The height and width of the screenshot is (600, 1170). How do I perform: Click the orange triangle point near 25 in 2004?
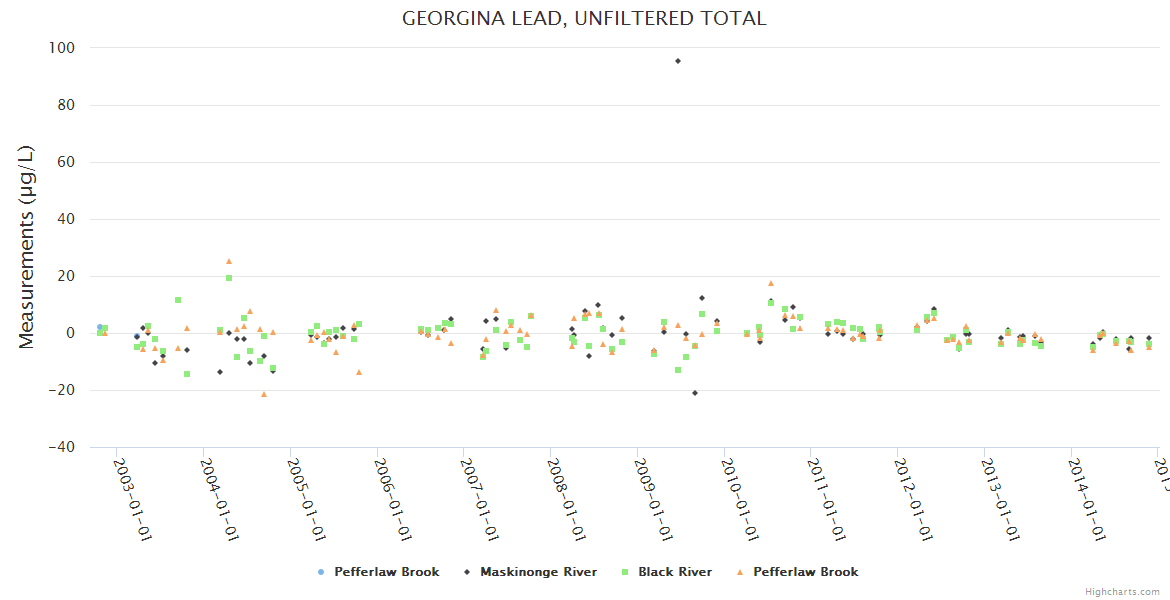[x=229, y=262]
